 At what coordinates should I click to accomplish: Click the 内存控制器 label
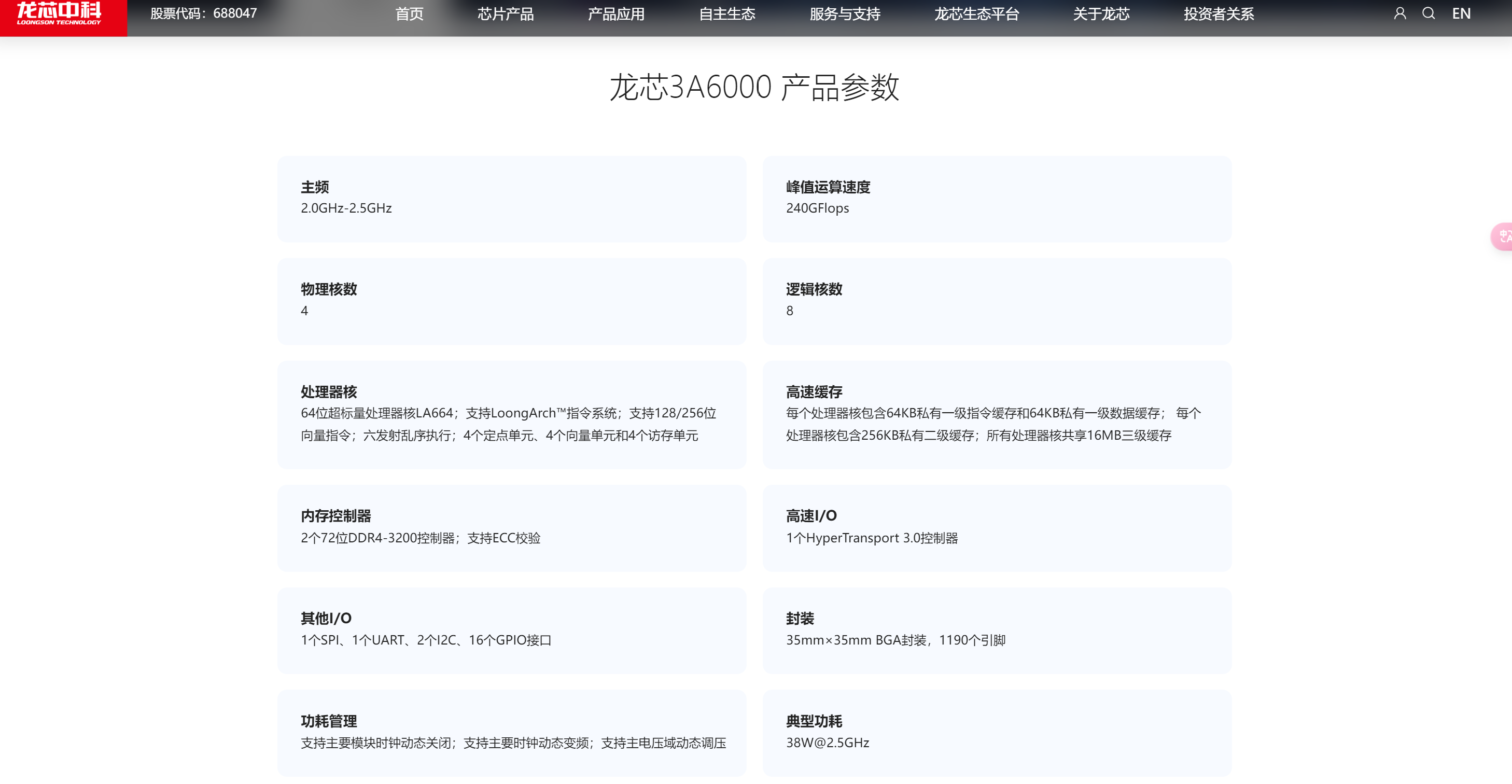(335, 516)
